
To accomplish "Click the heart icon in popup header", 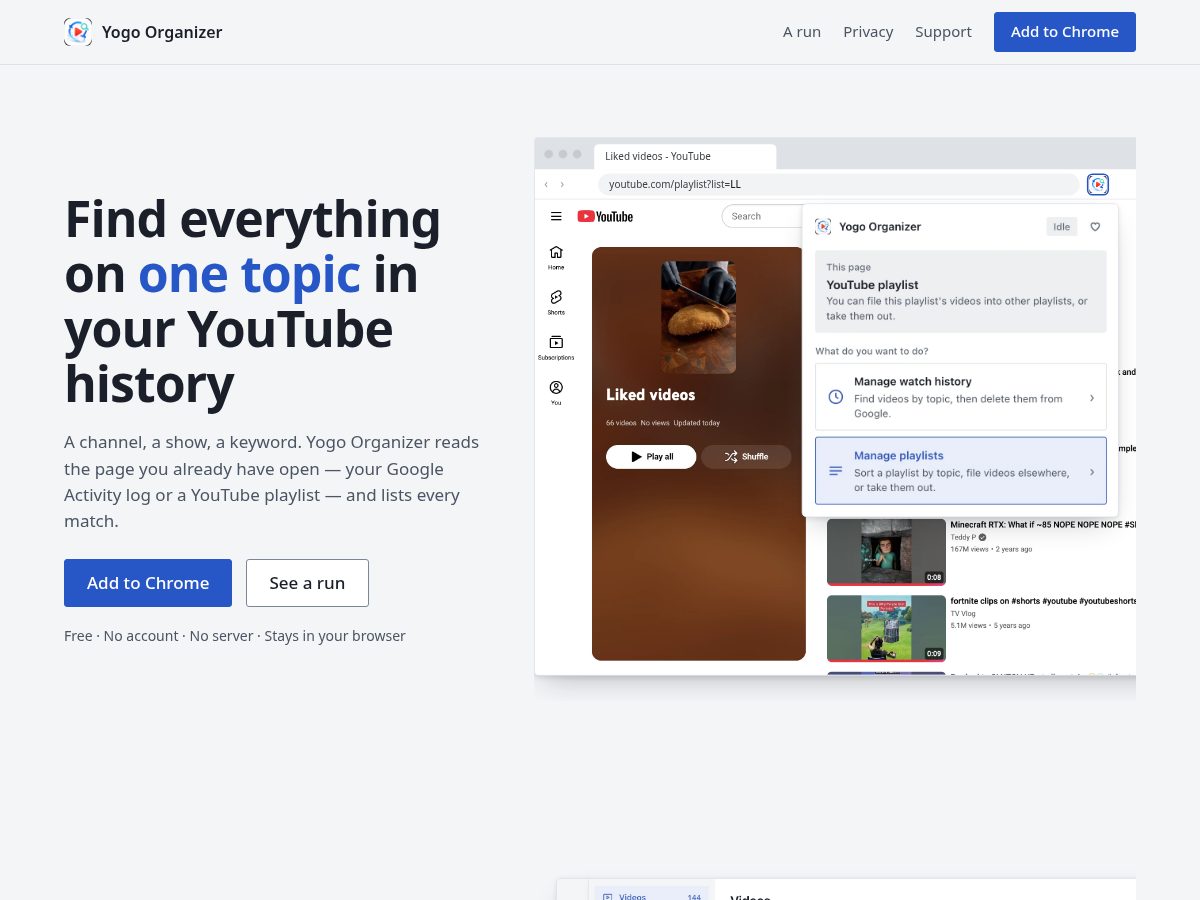I will point(1095,227).
